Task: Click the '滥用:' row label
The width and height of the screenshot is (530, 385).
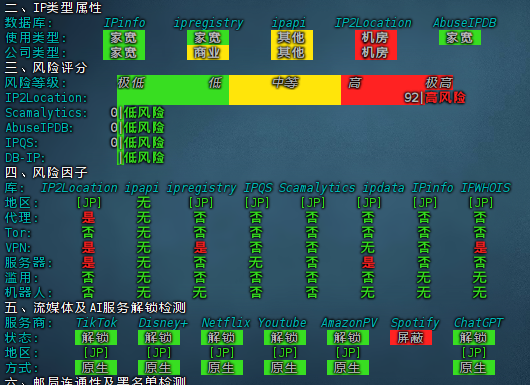Action: [x=21, y=278]
